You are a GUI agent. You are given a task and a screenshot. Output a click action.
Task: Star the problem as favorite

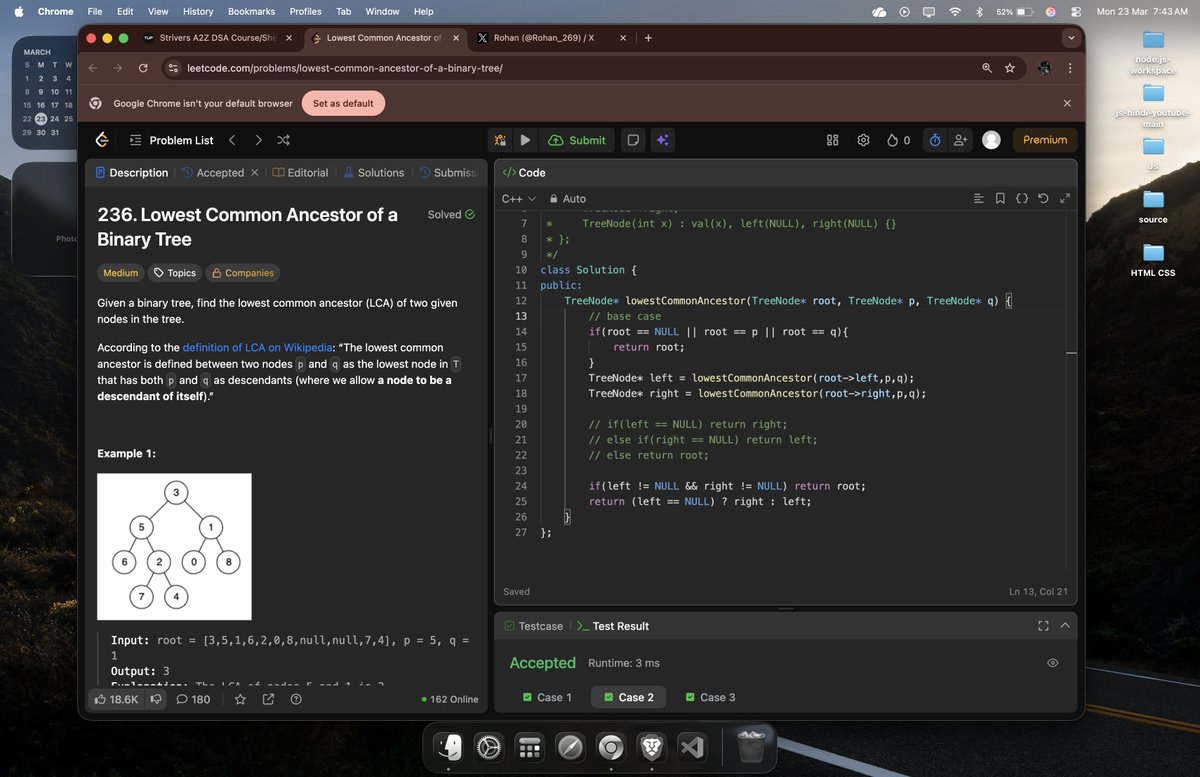pyautogui.click(x=240, y=699)
